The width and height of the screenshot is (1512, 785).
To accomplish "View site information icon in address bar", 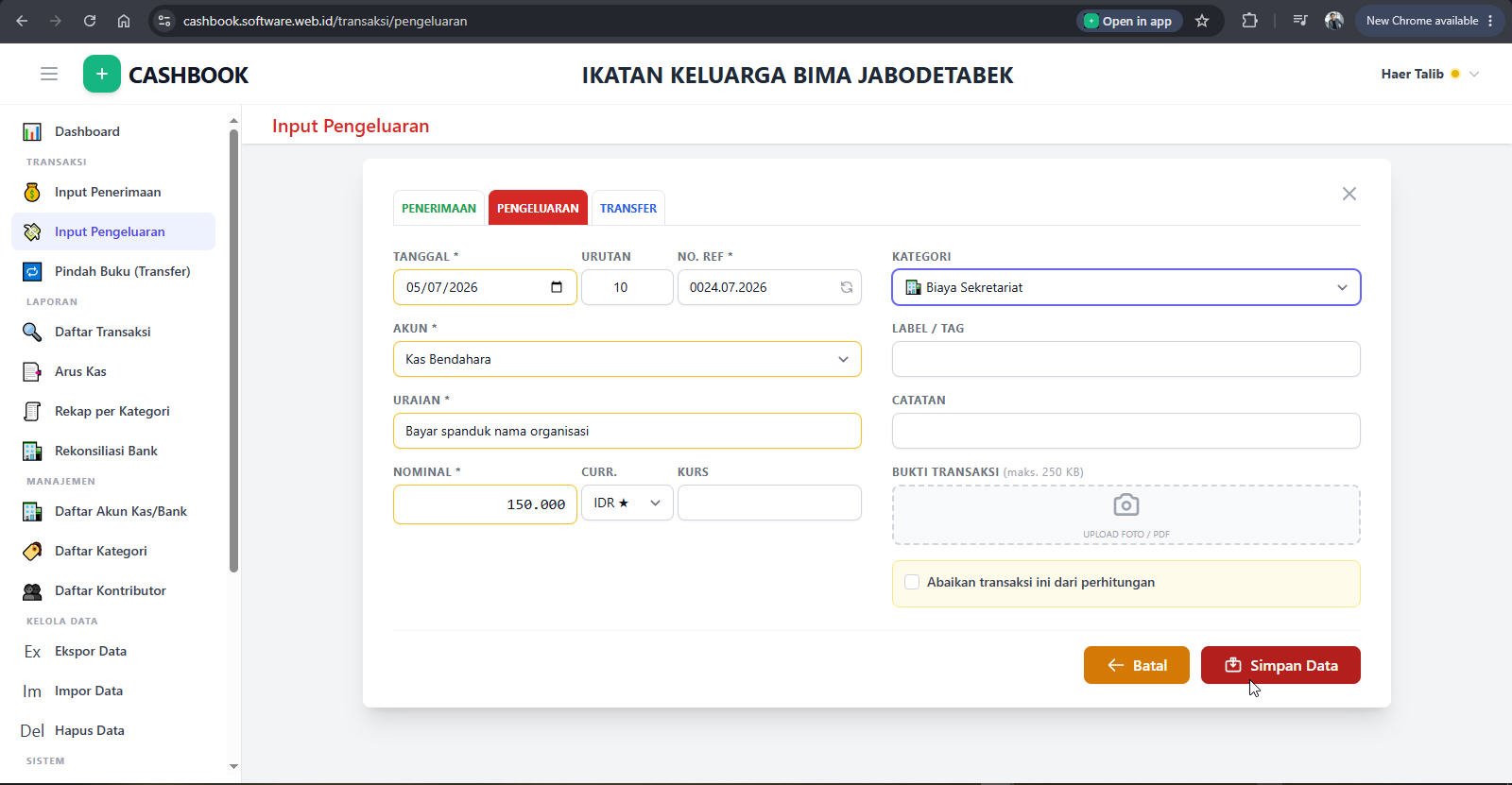I will 163,21.
